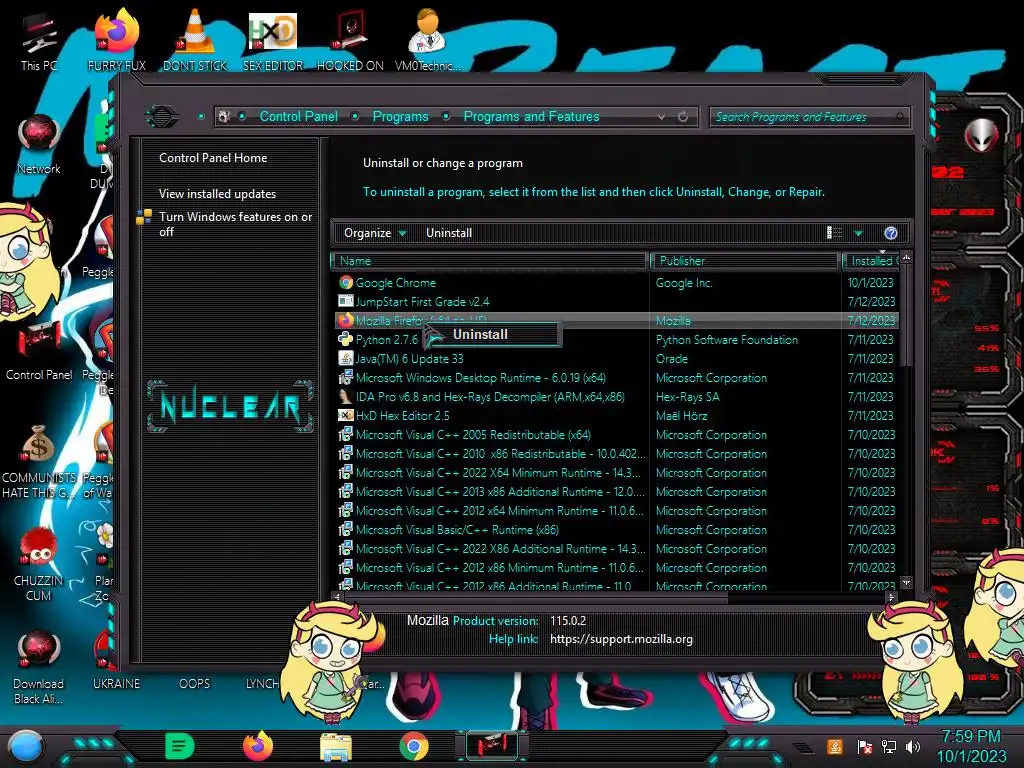This screenshot has height=768, width=1024.
Task: Click the Python 2.7.6 row icon
Action: point(345,340)
